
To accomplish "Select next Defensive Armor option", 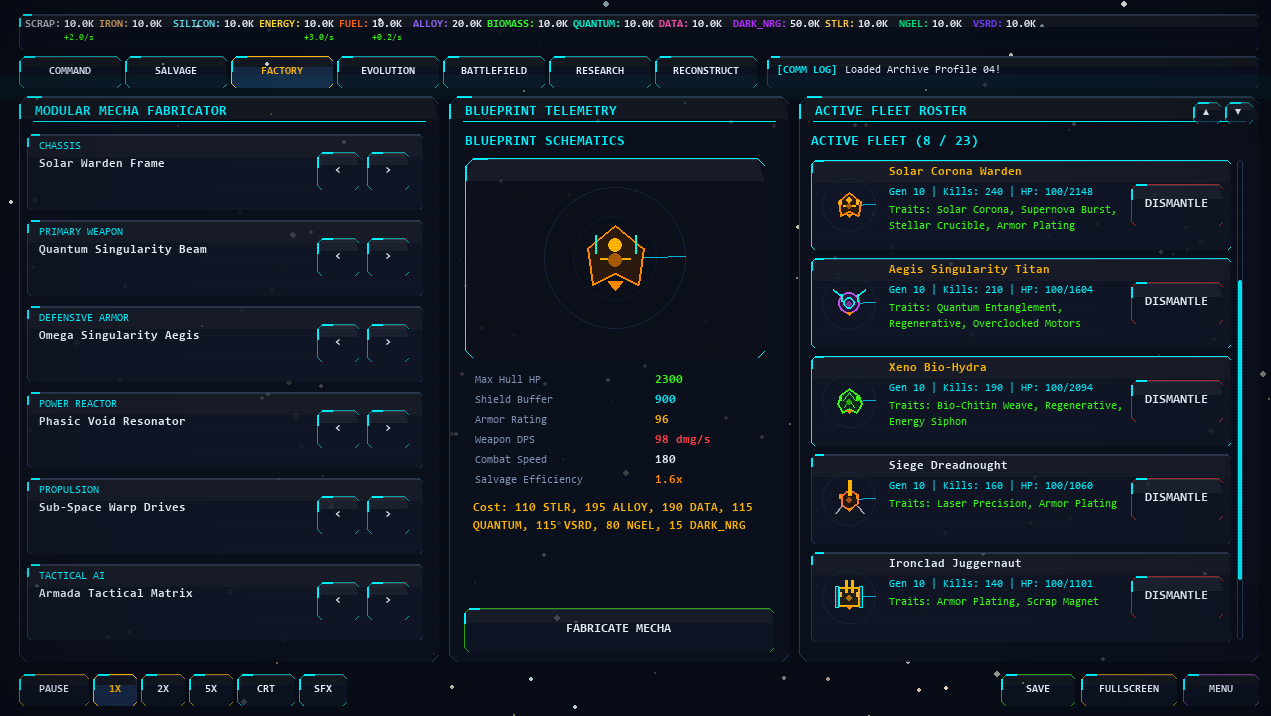I will [388, 343].
